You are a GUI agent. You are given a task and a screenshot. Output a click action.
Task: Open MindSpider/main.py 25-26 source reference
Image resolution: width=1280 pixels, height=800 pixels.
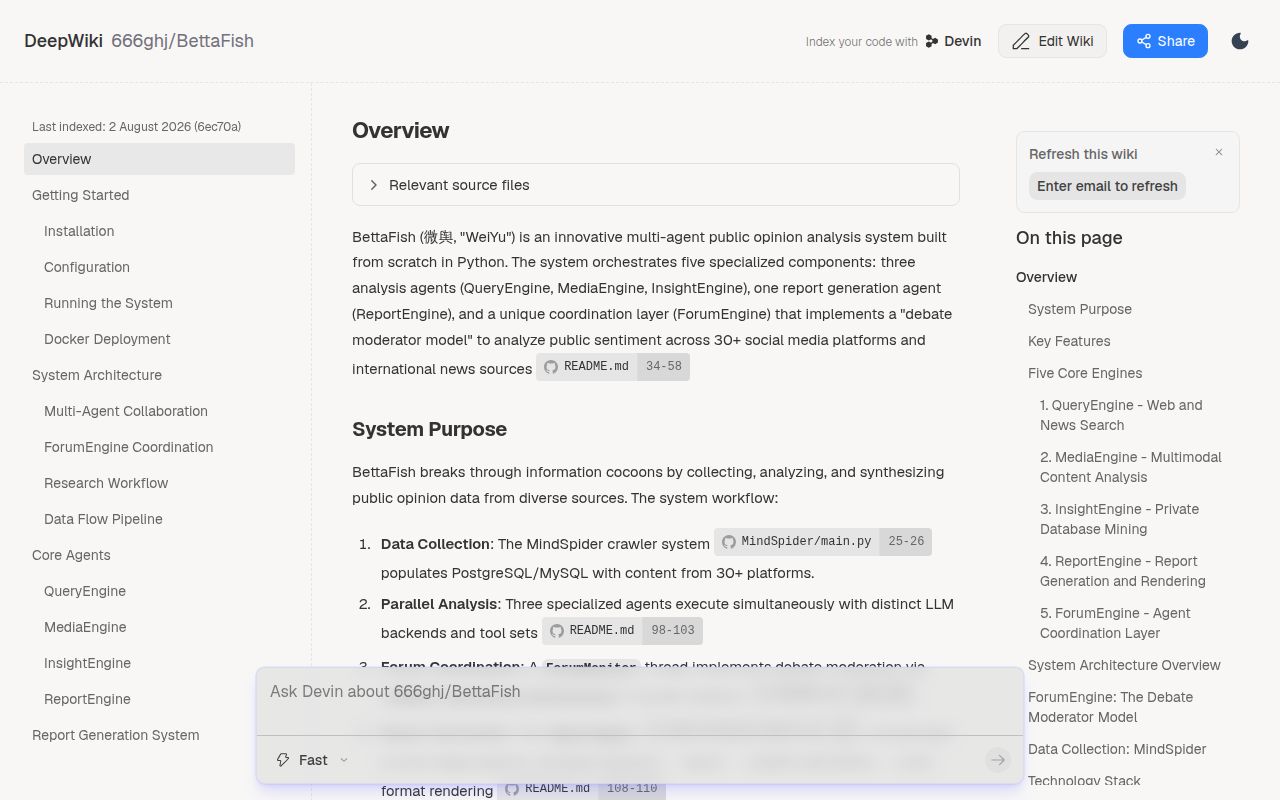coord(823,542)
